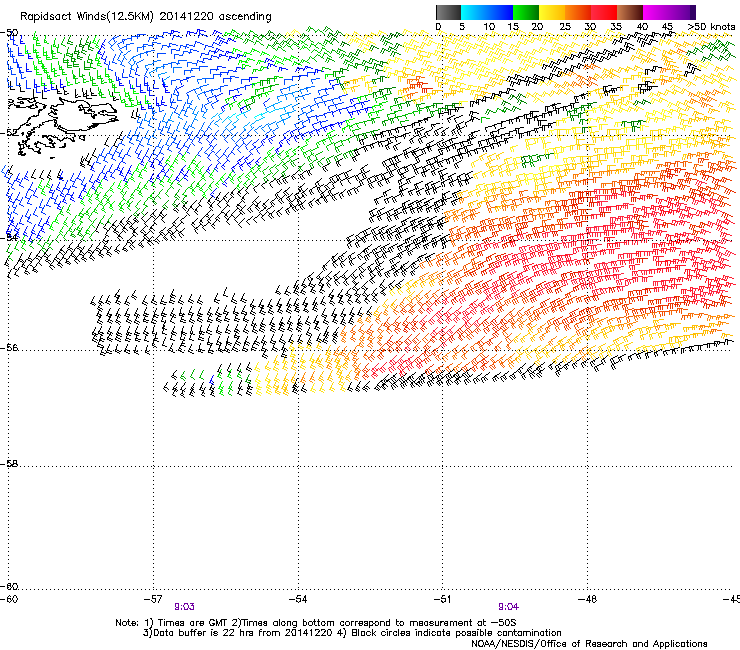Click the dark purple >50 knots legend color
Image resolution: width=740 pixels, height=650 pixels.
coord(693,12)
